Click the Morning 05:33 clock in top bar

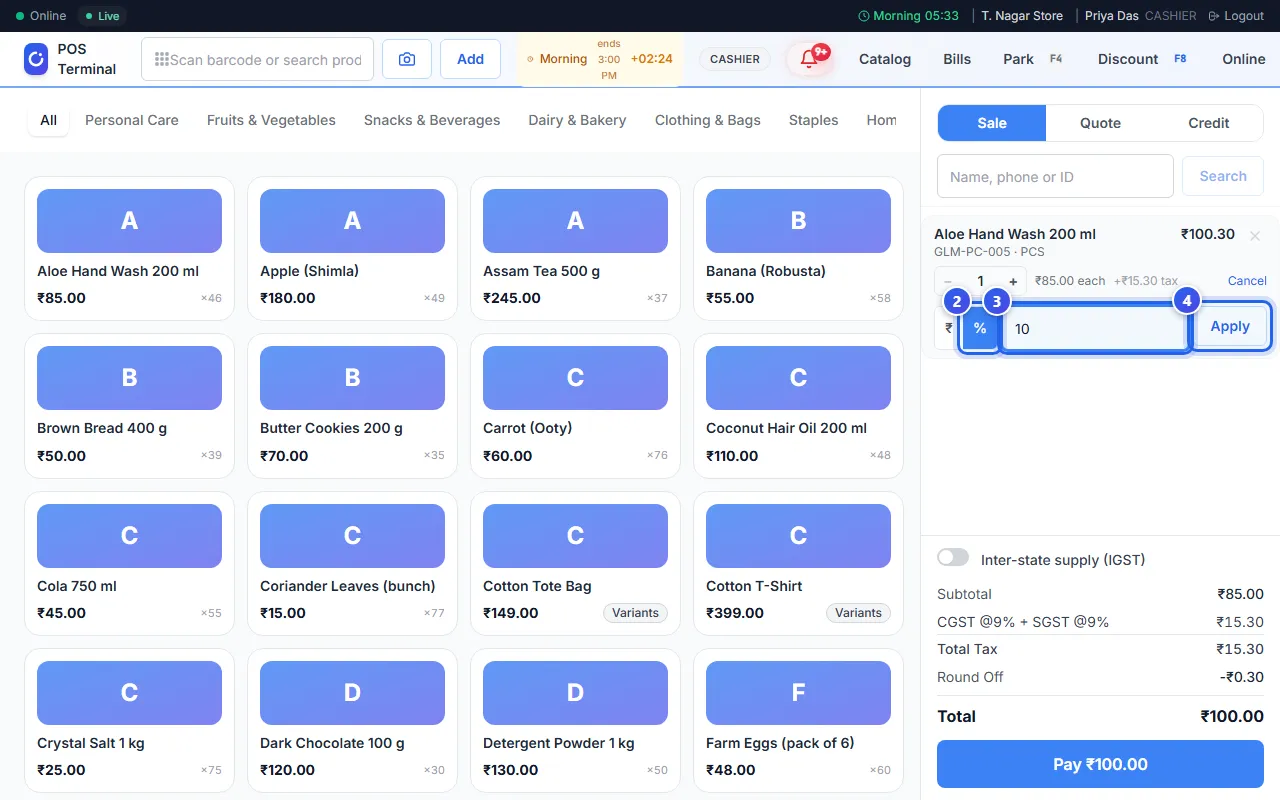click(x=908, y=16)
